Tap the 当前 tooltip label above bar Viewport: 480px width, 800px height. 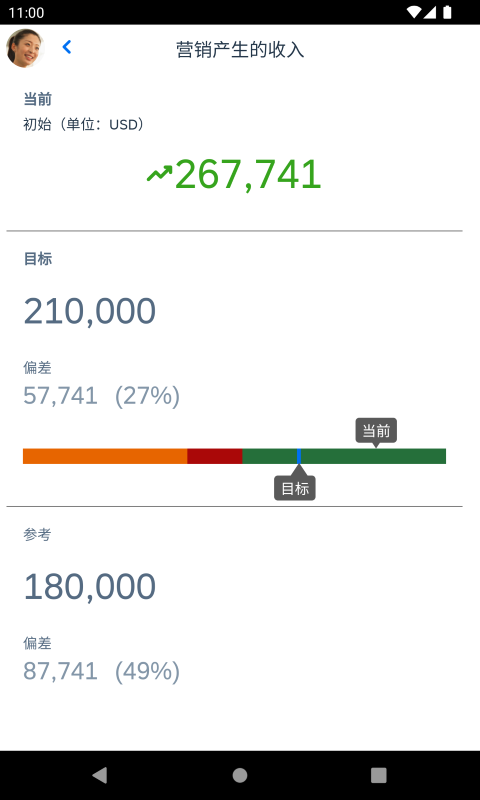pos(376,431)
